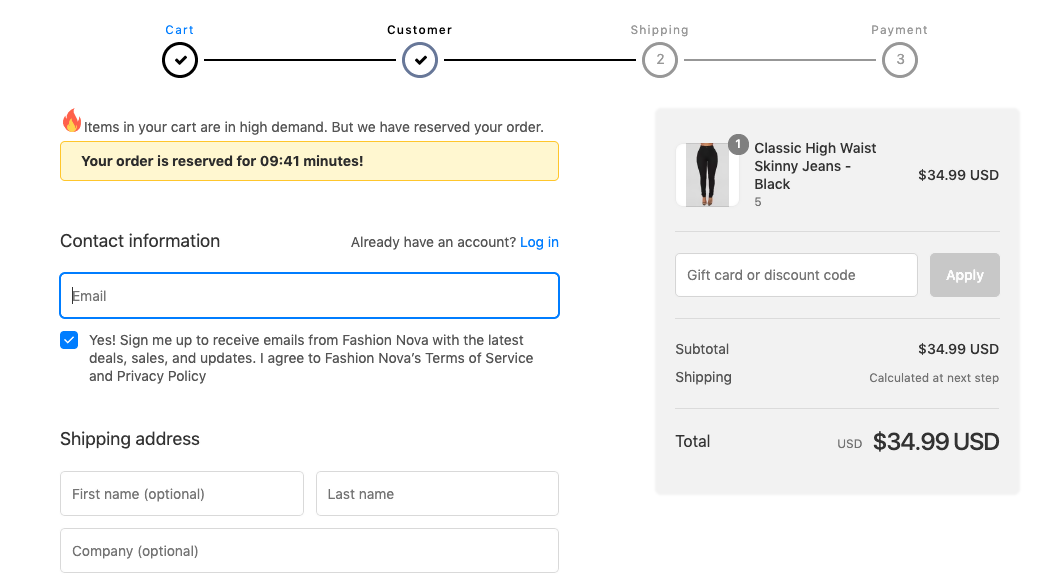Click the Customer step checkmark circle
This screenshot has height=585, width=1043.
(420, 60)
